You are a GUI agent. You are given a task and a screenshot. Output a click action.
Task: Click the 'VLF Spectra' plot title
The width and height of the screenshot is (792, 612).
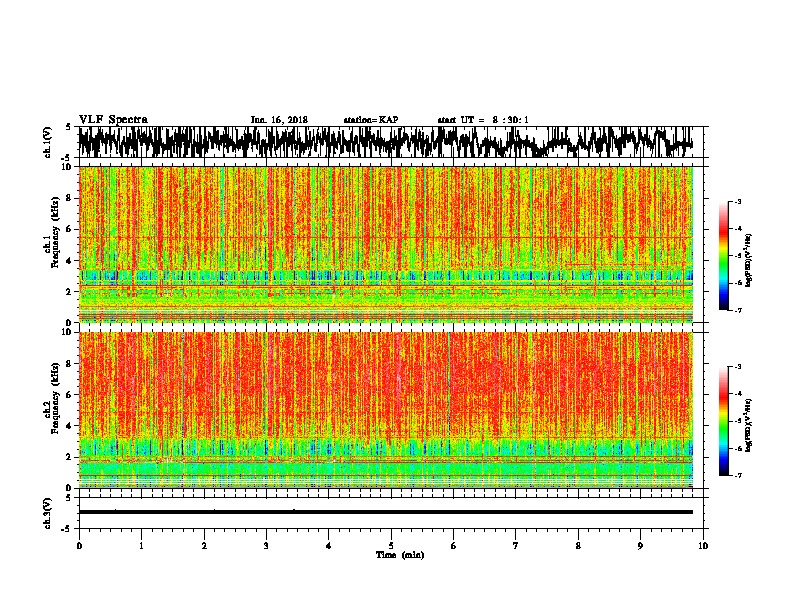[x=113, y=120]
